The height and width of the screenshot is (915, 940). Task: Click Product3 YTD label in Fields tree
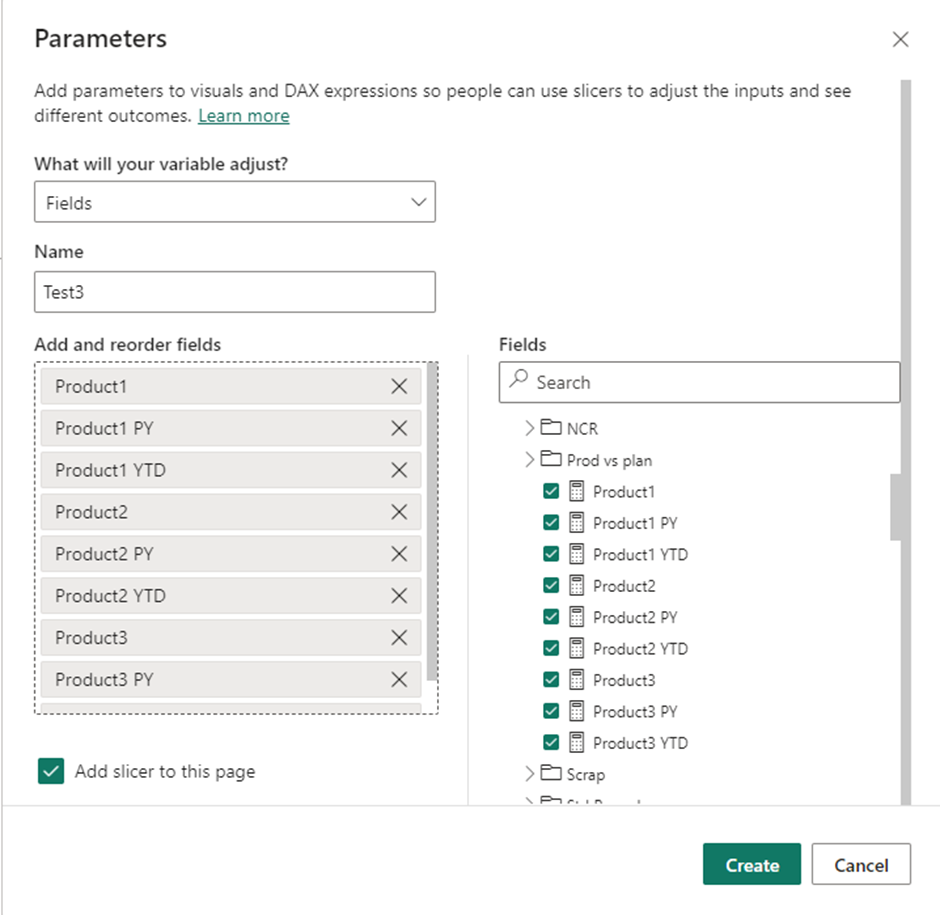(640, 743)
